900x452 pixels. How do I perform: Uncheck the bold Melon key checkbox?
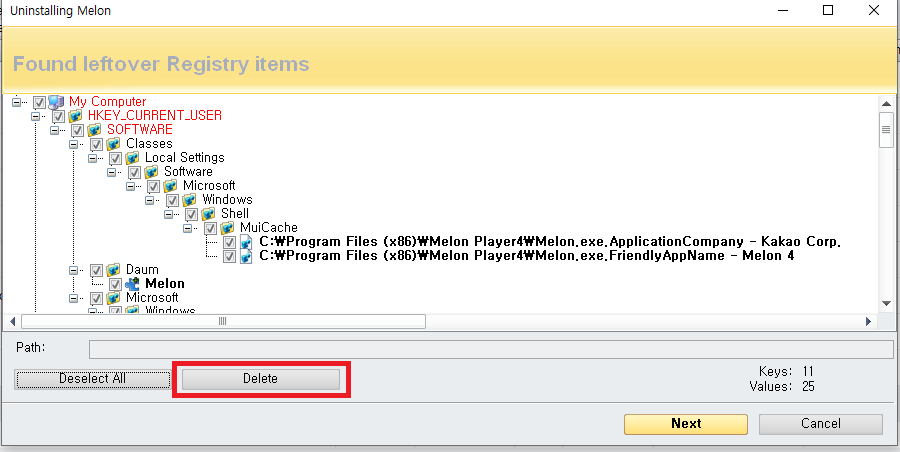tap(115, 284)
